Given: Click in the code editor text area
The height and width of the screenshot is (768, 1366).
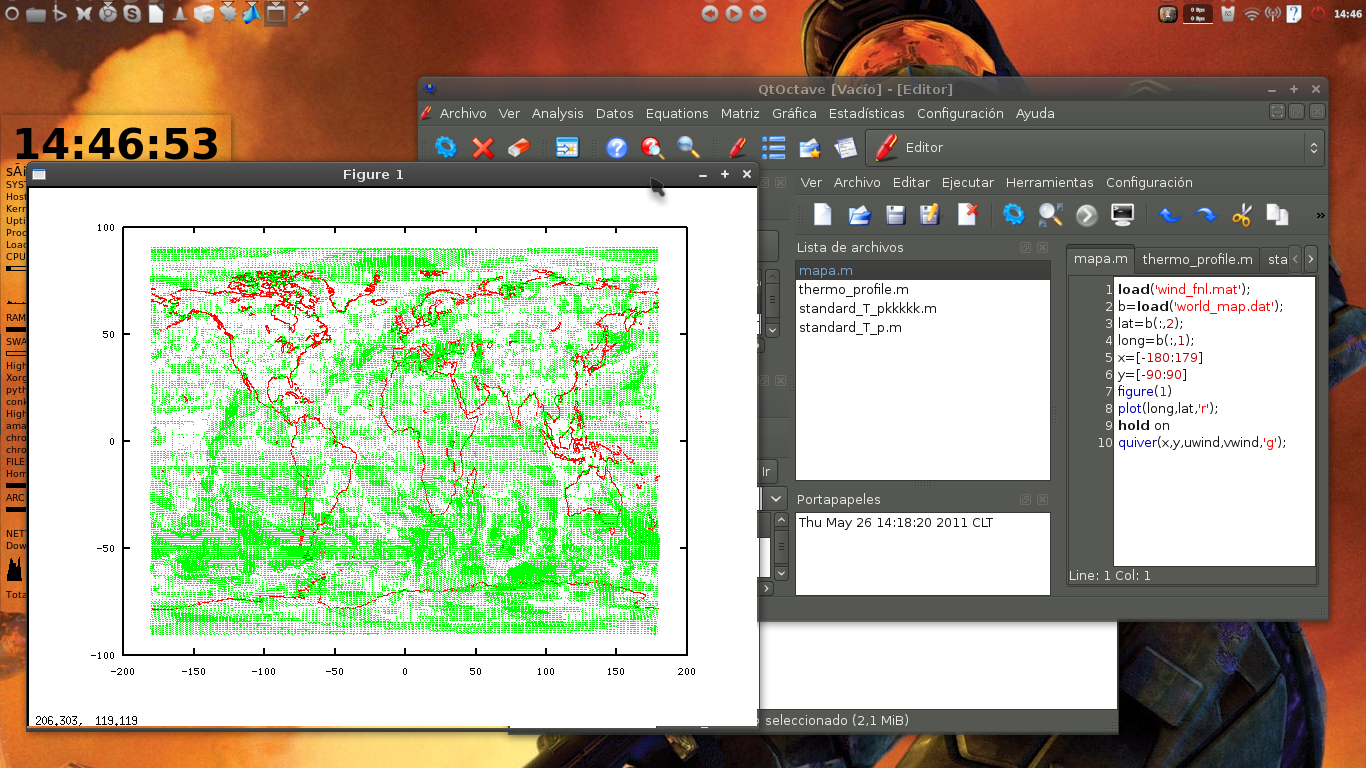Looking at the screenshot, I should (x=1214, y=421).
